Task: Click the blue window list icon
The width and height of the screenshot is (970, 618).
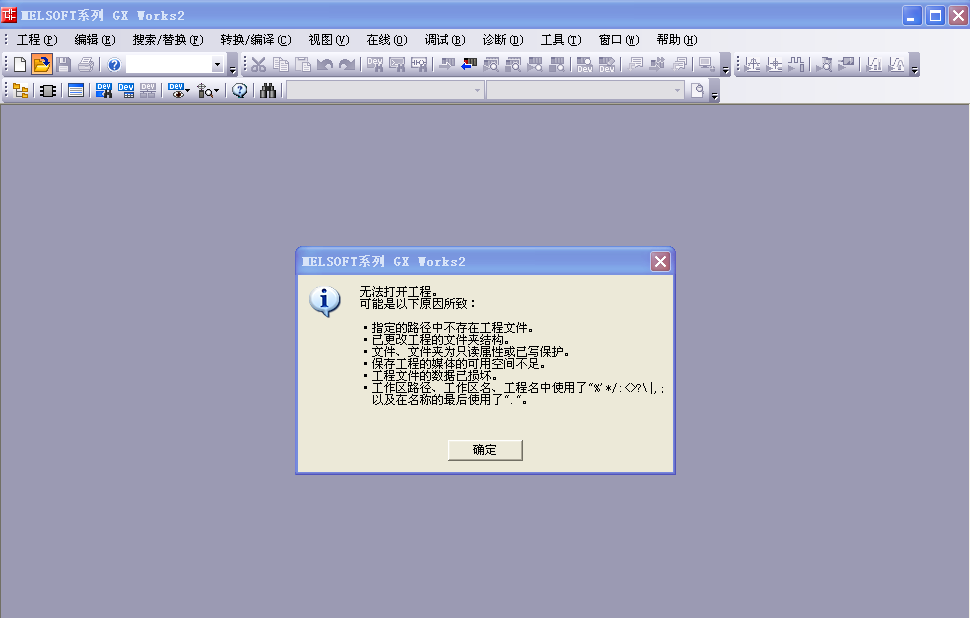Action: pyautogui.click(x=76, y=91)
